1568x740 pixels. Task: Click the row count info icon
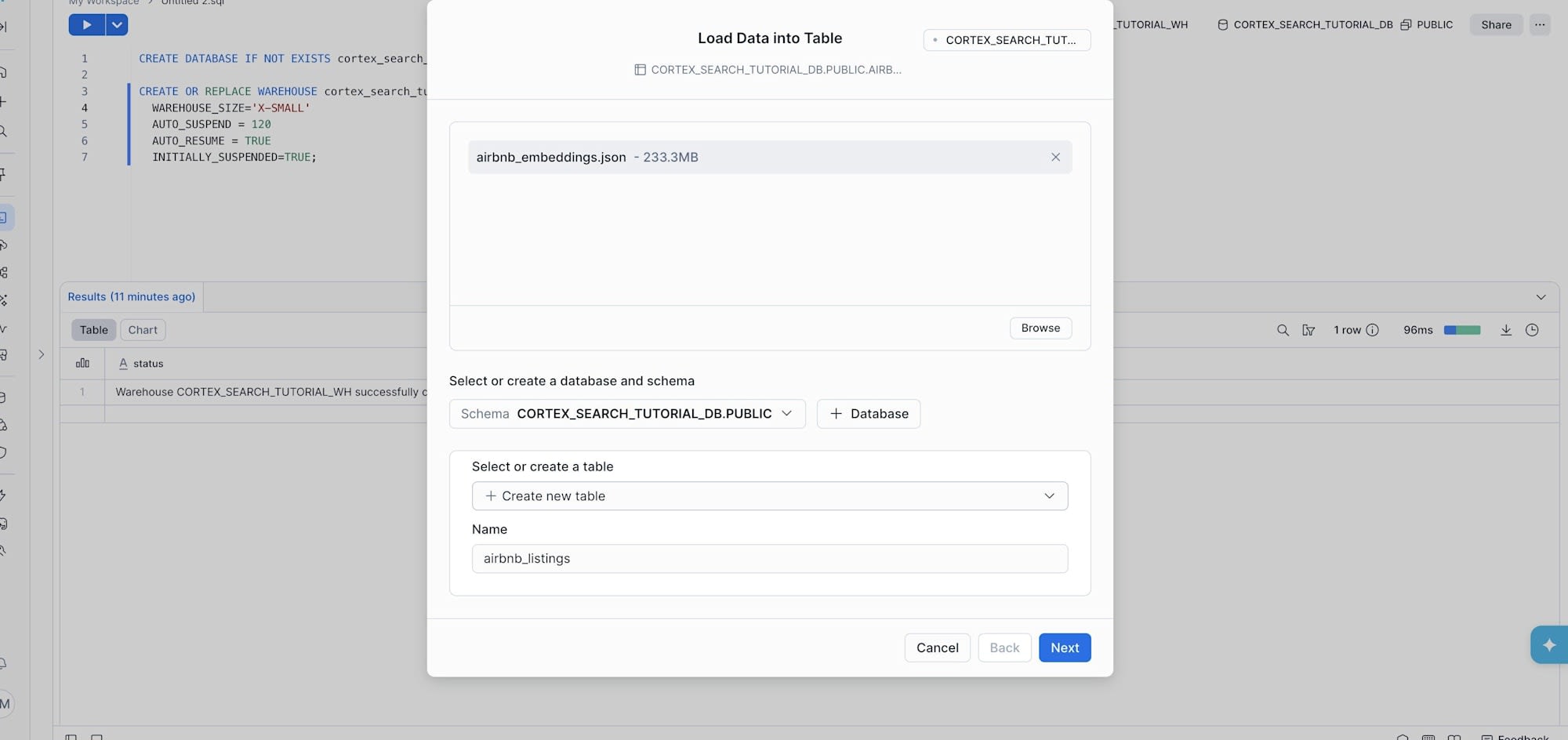pos(1372,330)
